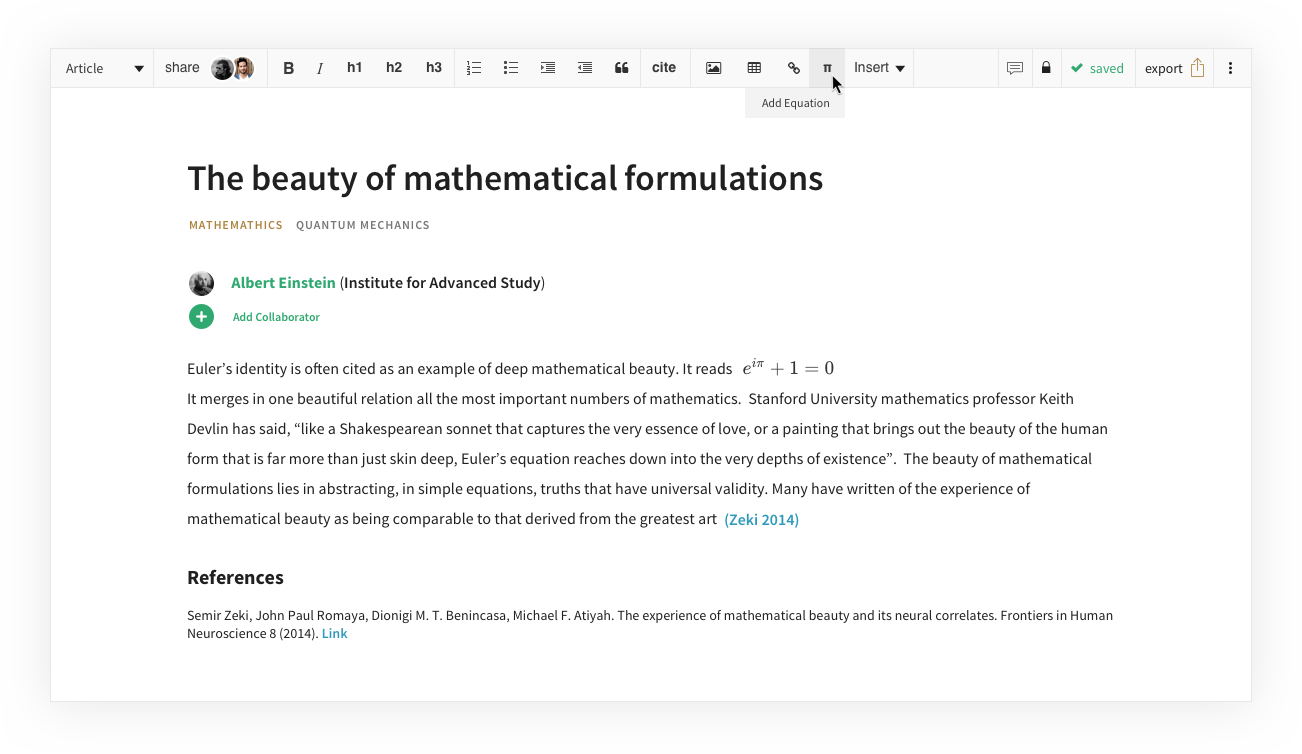Open the Article type dropdown

click(x=104, y=68)
